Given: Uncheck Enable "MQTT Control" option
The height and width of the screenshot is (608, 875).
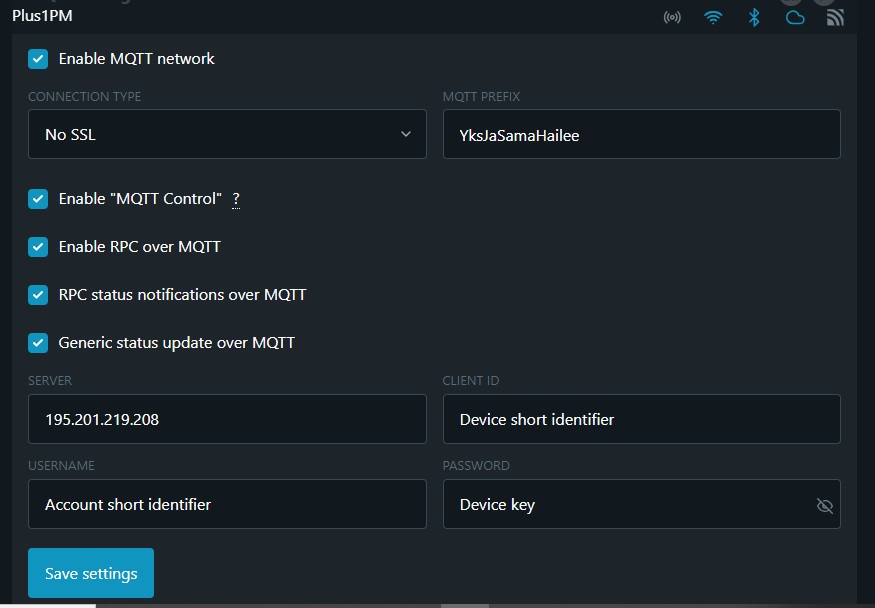Looking at the screenshot, I should (x=38, y=199).
